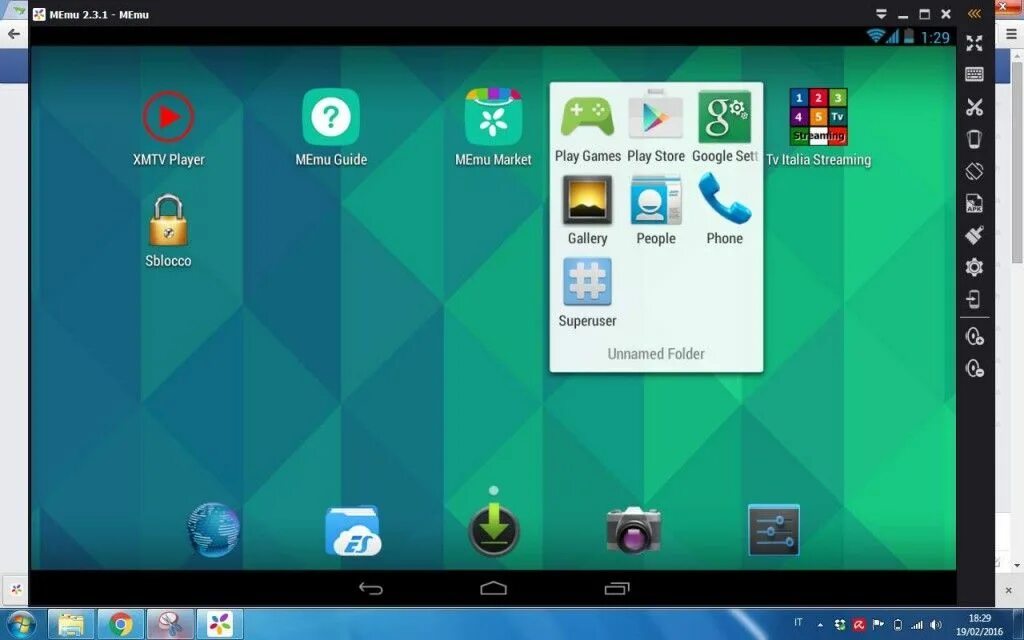Open the Superuser app
The image size is (1024, 640).
click(x=587, y=281)
